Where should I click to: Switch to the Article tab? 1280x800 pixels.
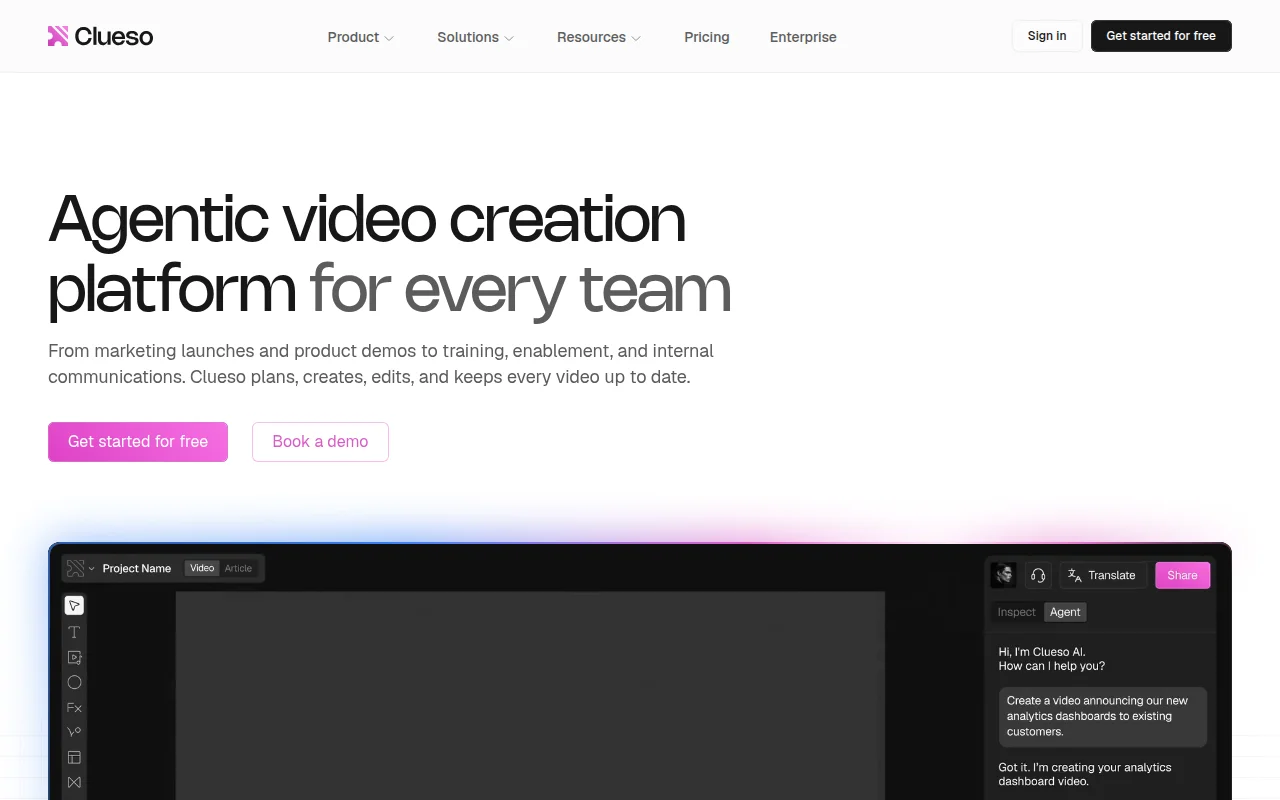click(238, 568)
